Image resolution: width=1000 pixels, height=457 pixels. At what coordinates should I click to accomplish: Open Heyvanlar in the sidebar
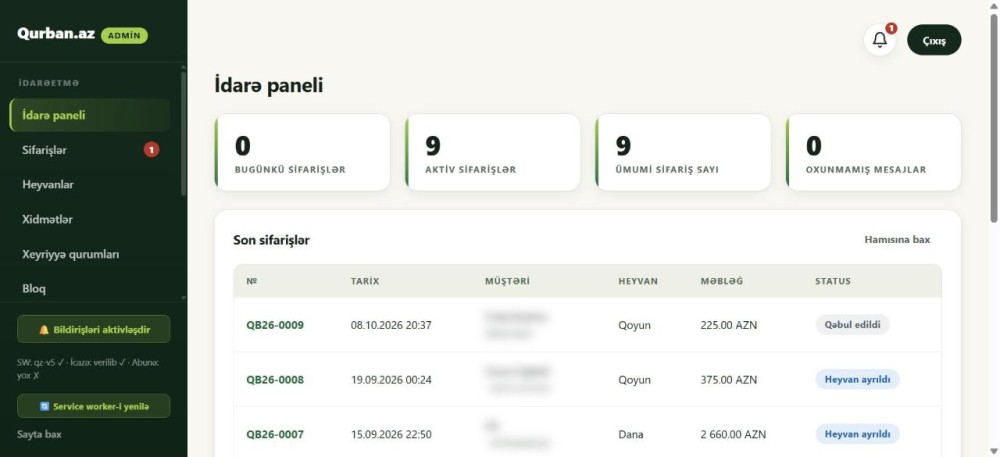pyautogui.click(x=90, y=185)
